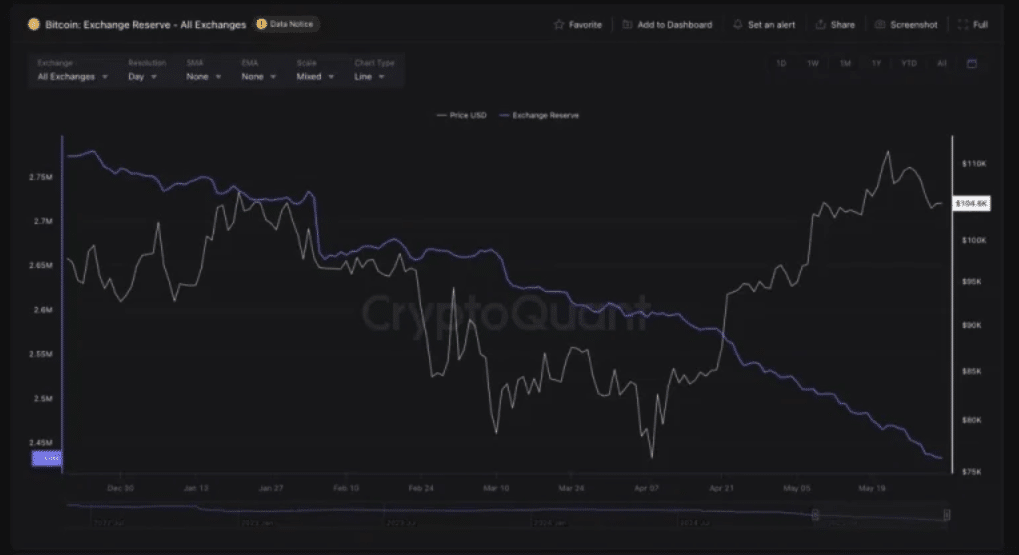Click the alert bell icon
The height and width of the screenshot is (555, 1019).
click(x=738, y=25)
